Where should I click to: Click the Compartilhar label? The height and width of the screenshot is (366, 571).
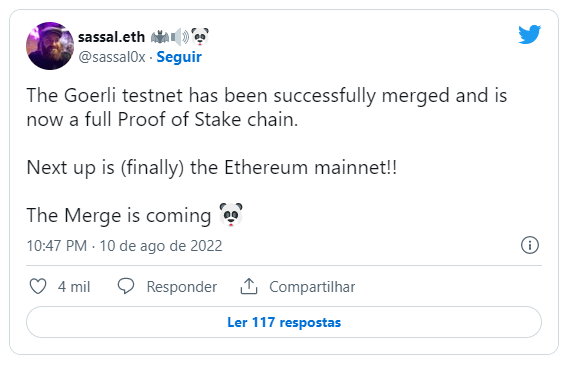(x=312, y=287)
